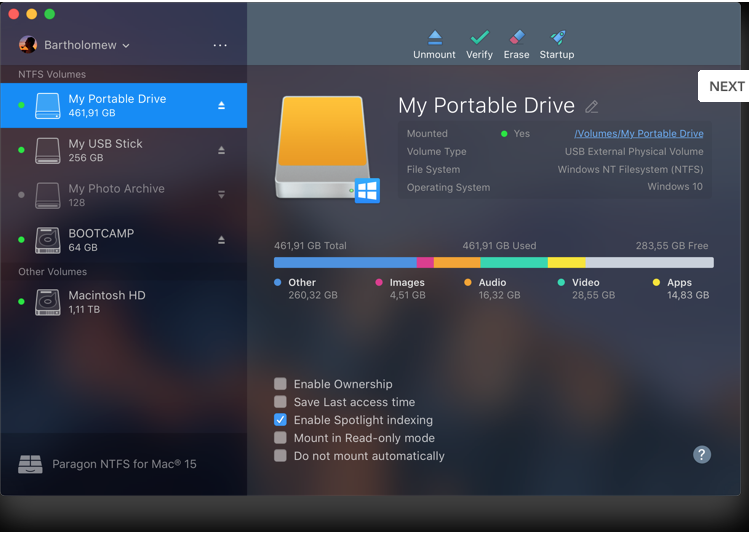The width and height of the screenshot is (749, 533).
Task: Select My Photo Archive volume
Action: [x=124, y=195]
